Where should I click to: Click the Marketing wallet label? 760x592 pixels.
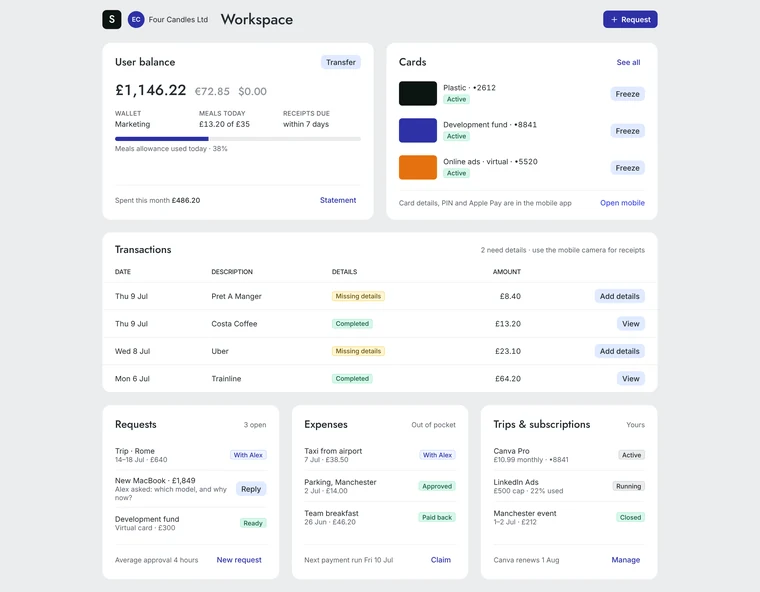tap(132, 124)
